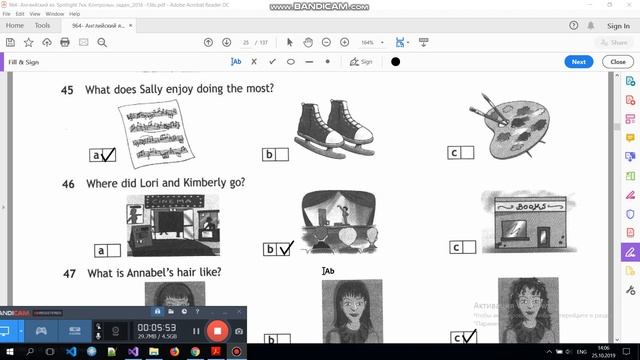Click the Share button
This screenshot has height=360, width=640.
point(614,42)
